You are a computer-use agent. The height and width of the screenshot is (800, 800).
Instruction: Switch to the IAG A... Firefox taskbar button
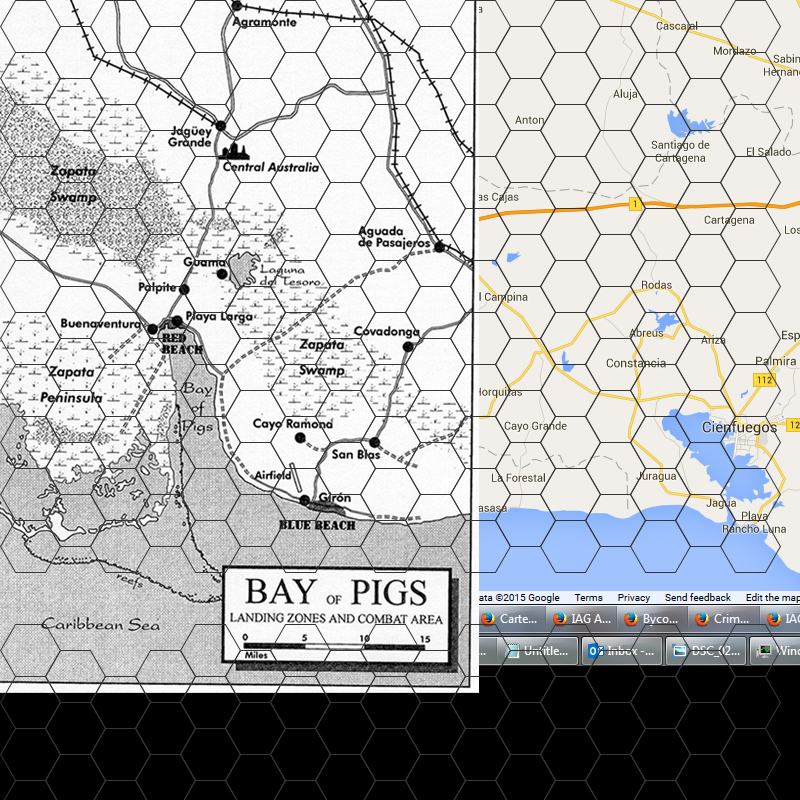click(584, 618)
